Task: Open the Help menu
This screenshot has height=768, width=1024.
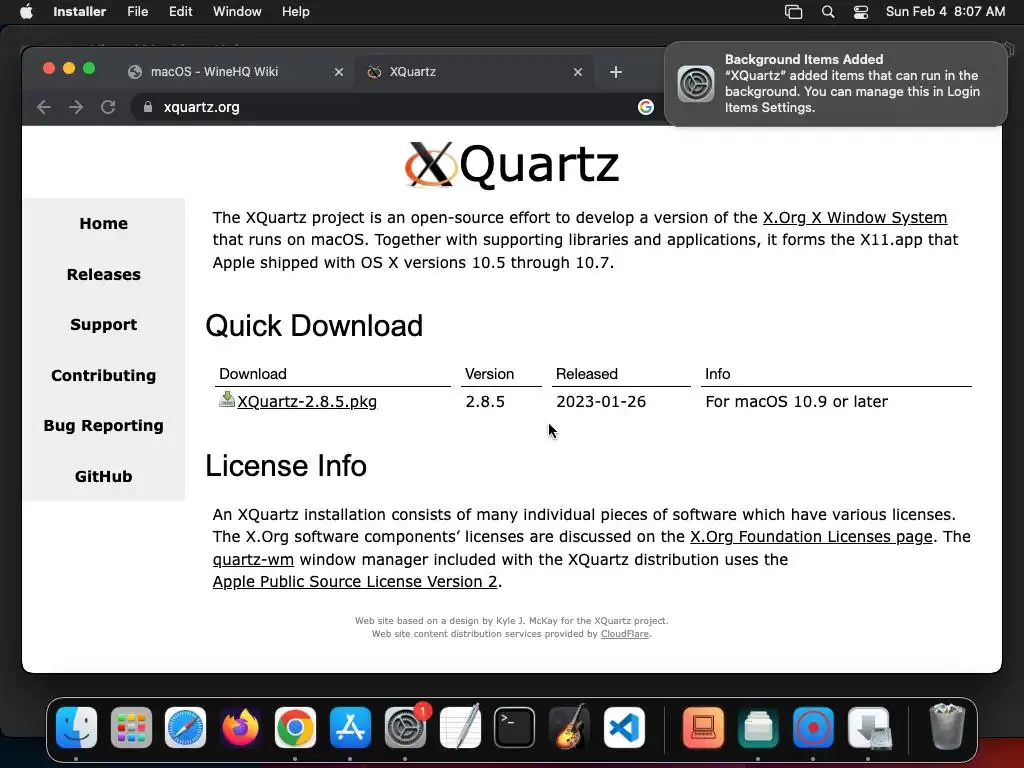Action: click(295, 12)
